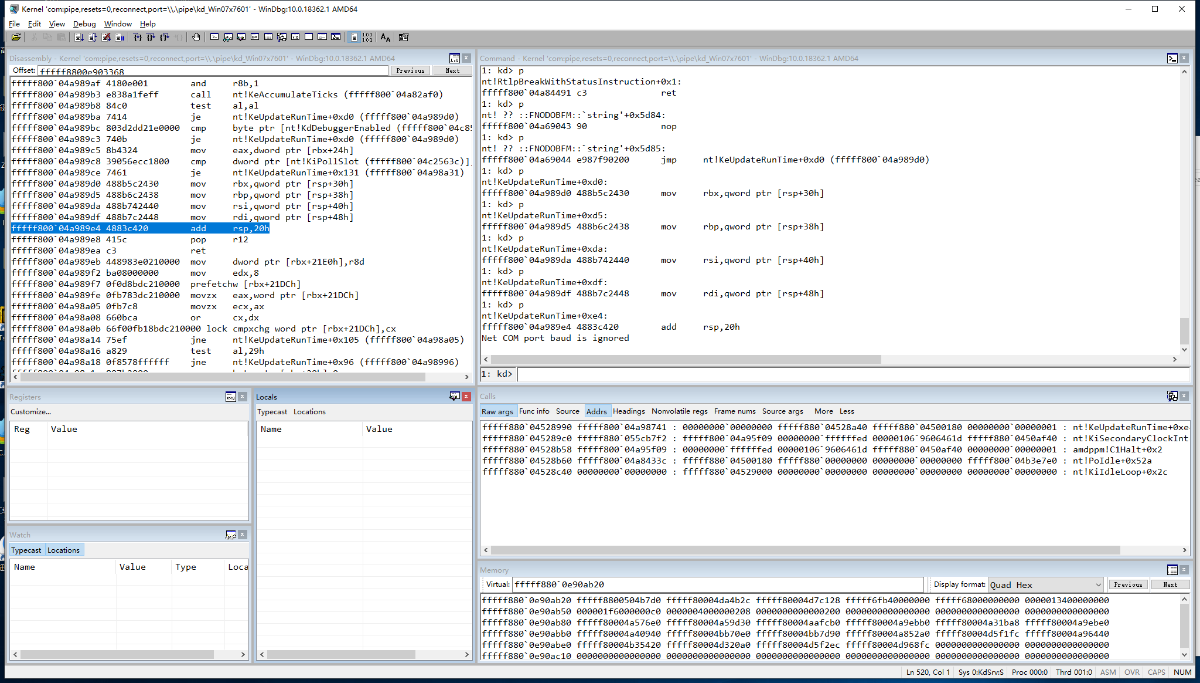
Task: Click the Memory Virtual address input field
Action: (x=719, y=584)
